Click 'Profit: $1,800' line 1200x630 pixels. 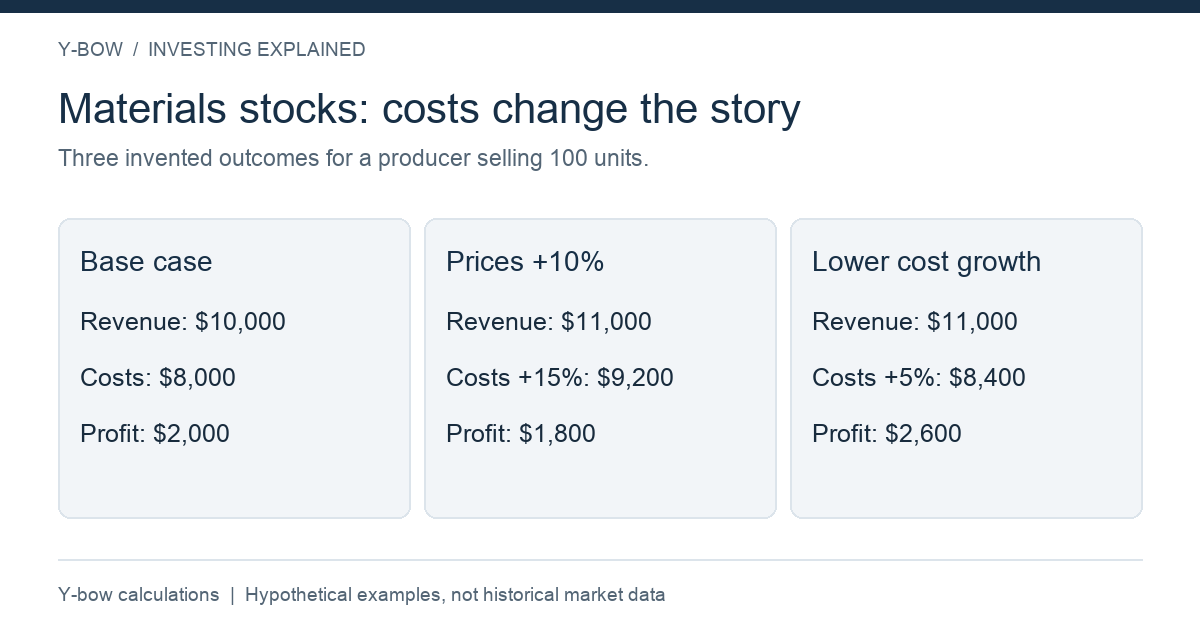click(521, 434)
